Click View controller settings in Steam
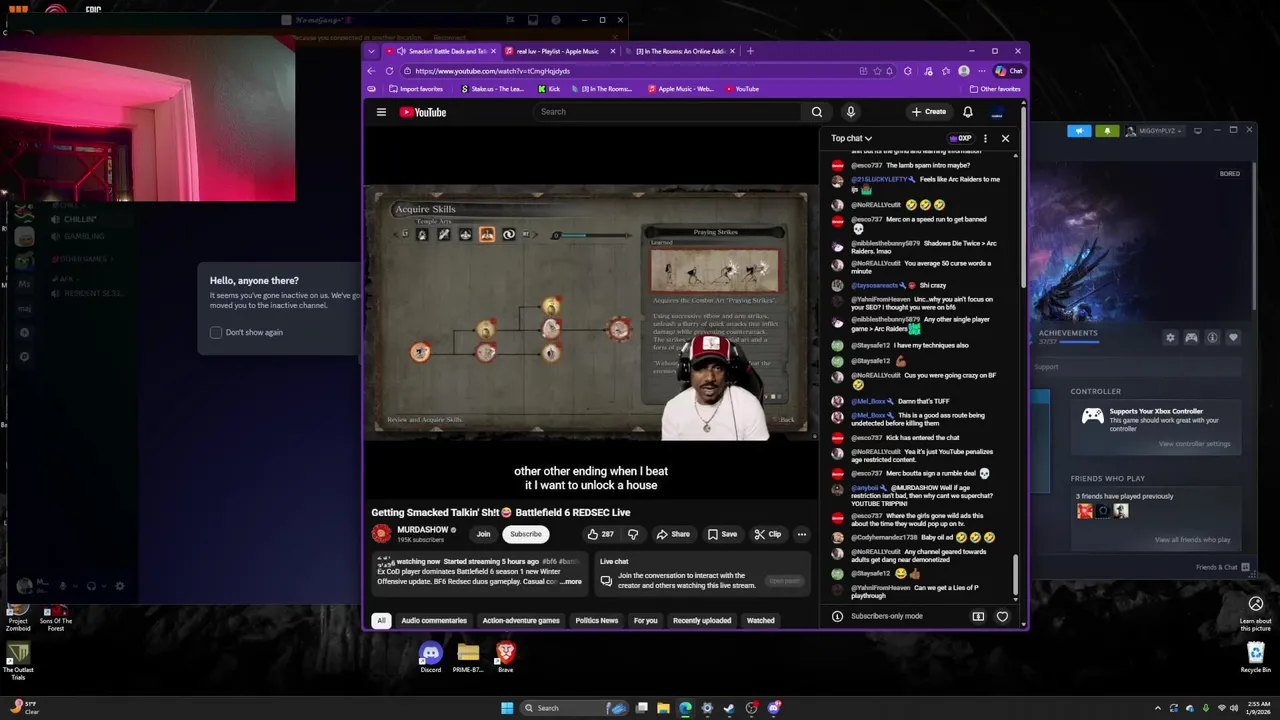1280x720 pixels. [x=1194, y=444]
